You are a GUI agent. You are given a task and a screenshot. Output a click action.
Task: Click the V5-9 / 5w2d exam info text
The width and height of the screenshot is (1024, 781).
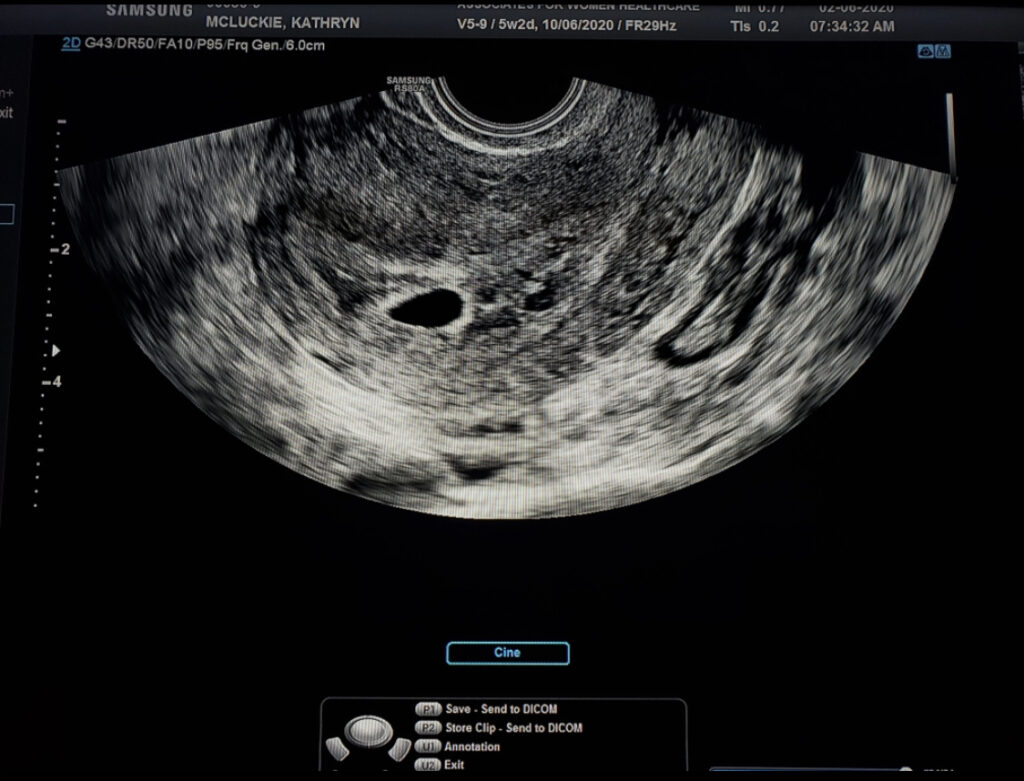point(567,25)
